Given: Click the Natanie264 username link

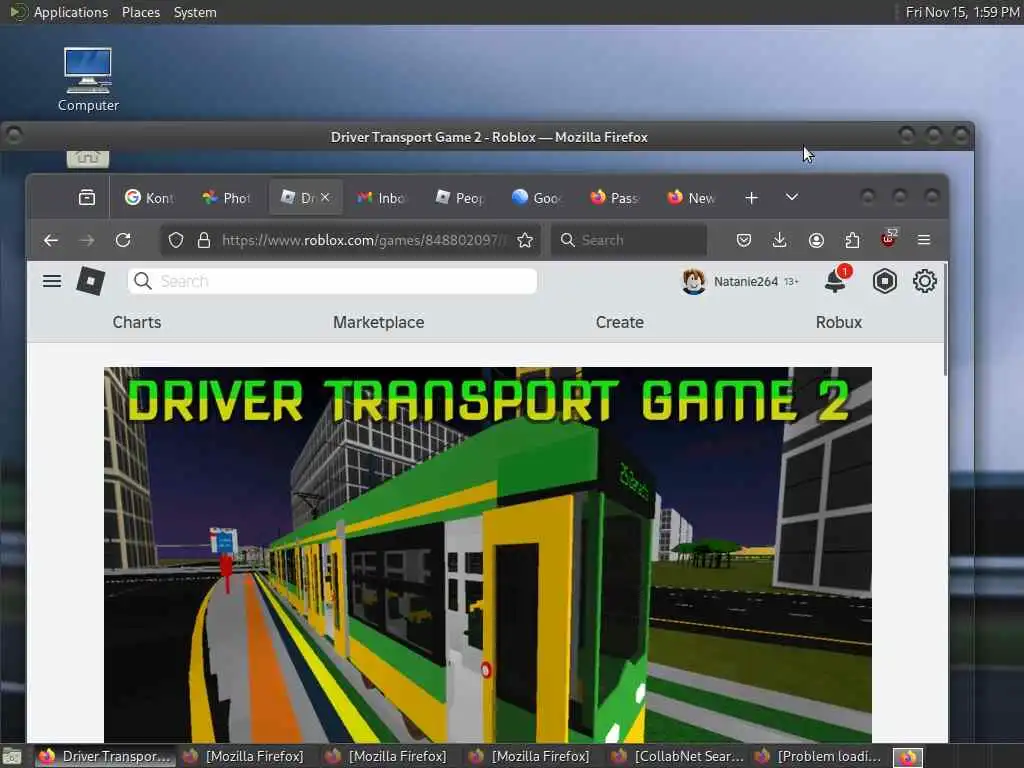Looking at the screenshot, I should pyautogui.click(x=746, y=281).
